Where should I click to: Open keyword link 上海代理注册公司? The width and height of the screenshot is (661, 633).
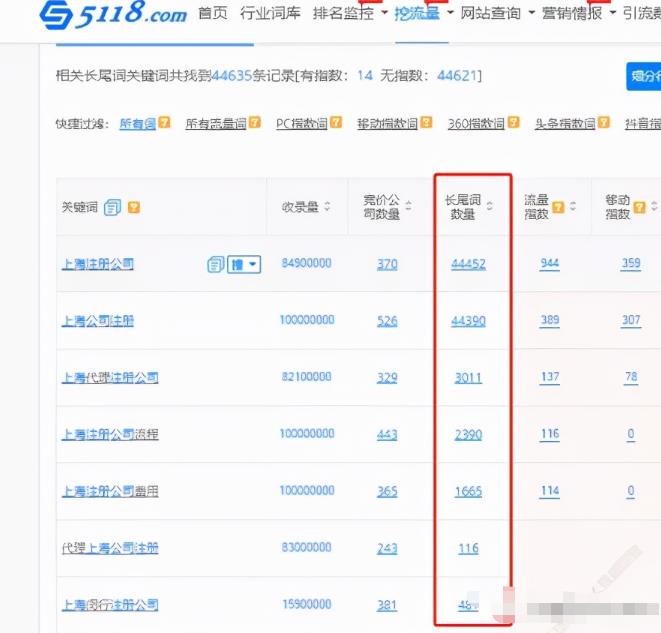click(x=110, y=378)
